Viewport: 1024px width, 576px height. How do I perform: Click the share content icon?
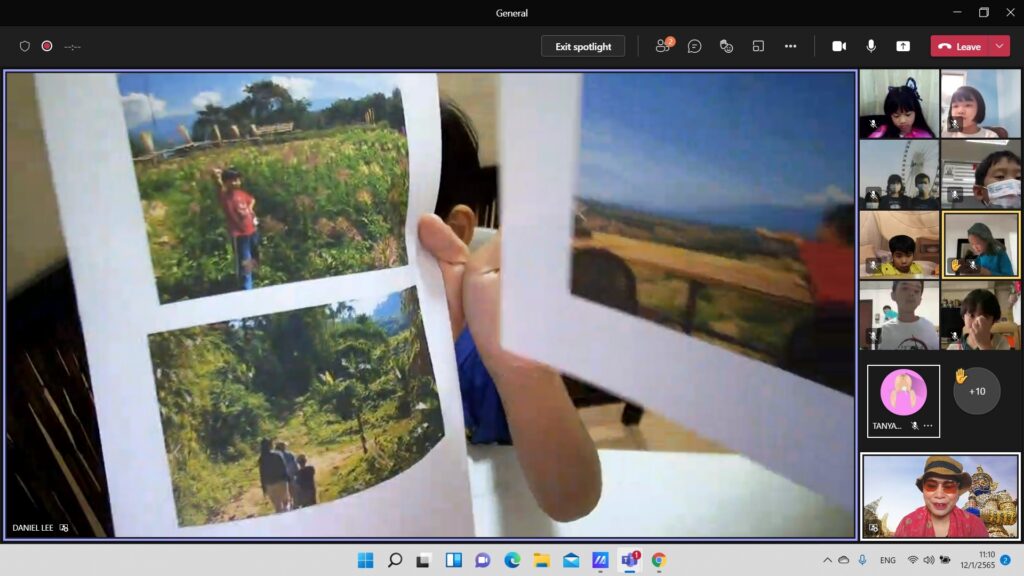pyautogui.click(x=903, y=46)
